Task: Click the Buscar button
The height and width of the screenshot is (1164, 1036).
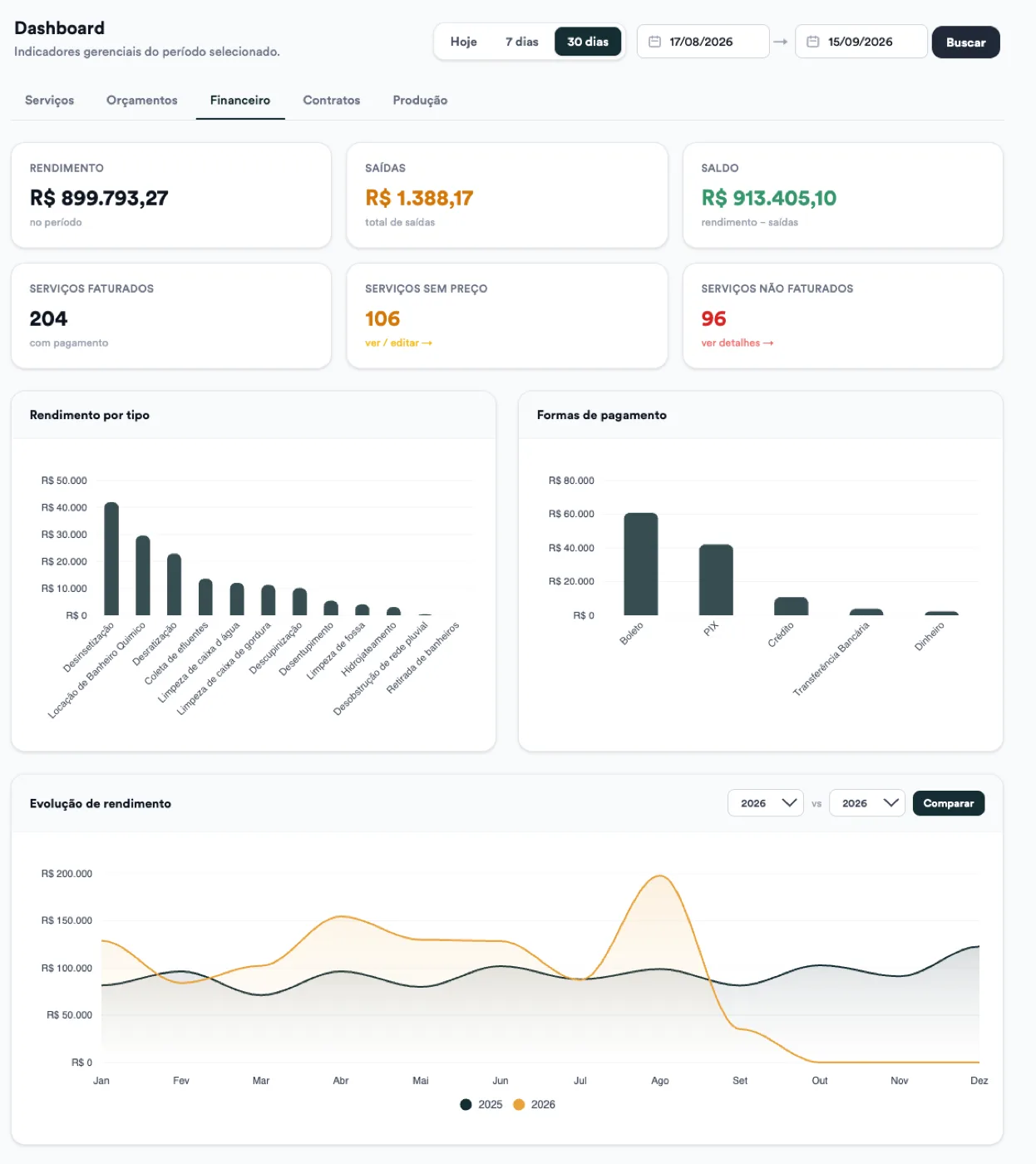Action: click(965, 42)
